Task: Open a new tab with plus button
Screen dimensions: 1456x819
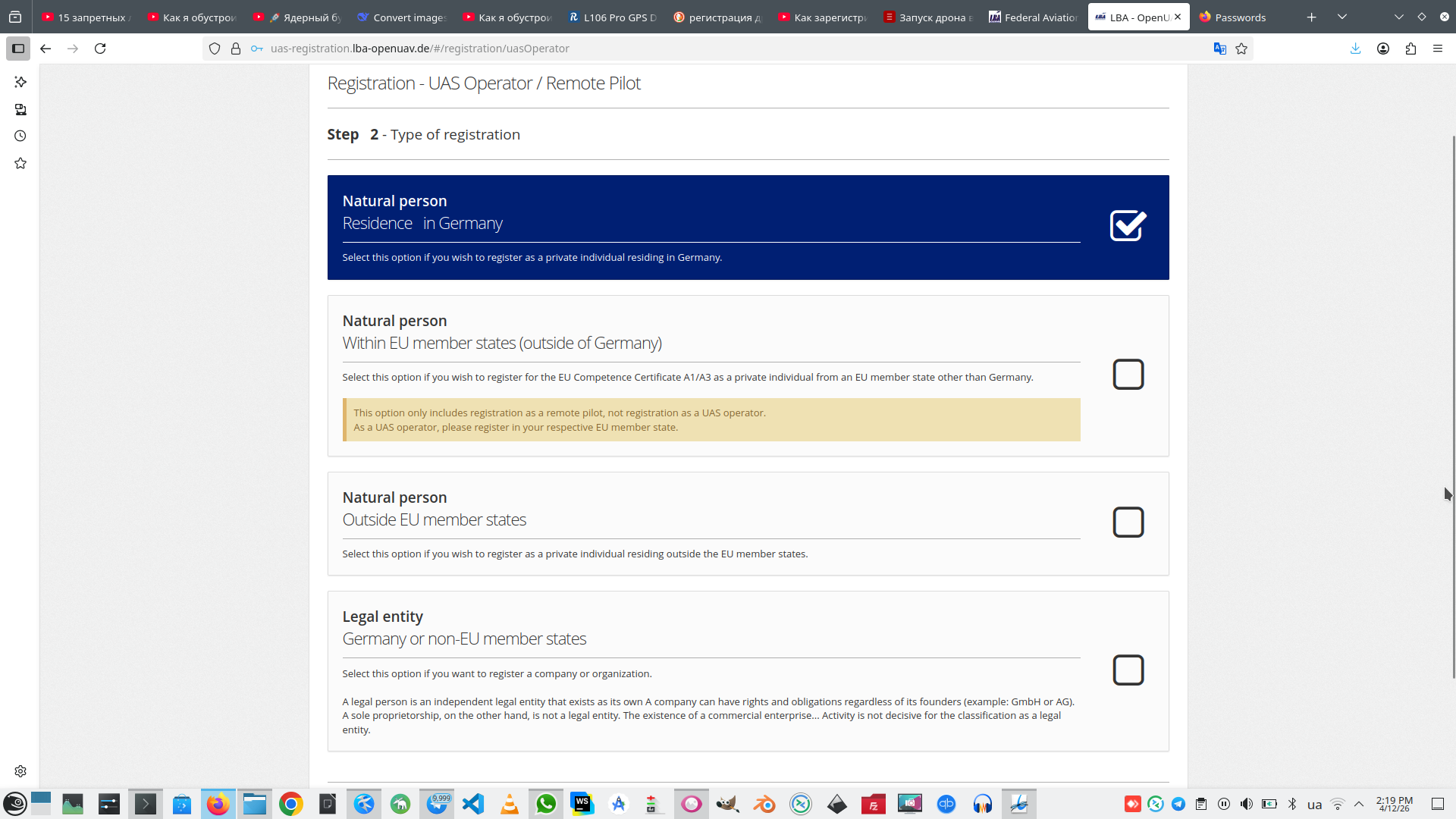Action: coord(1311,17)
